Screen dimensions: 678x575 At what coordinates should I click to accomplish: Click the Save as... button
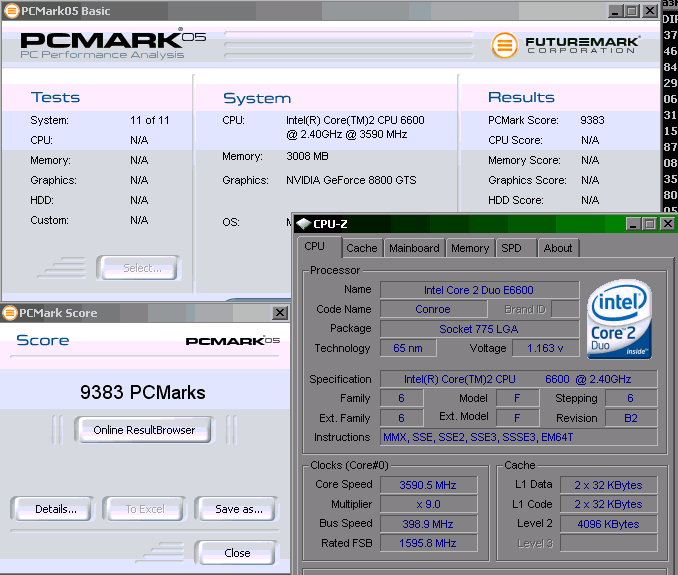(x=237, y=509)
